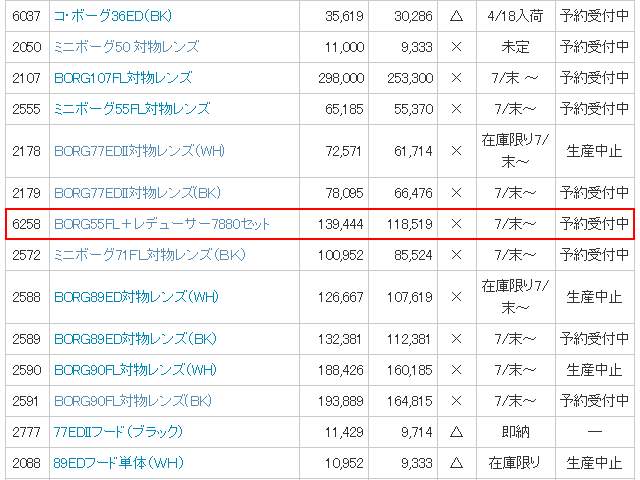This screenshot has width=640, height=480.
Task: Click the price 107,619
Action: click(410, 297)
